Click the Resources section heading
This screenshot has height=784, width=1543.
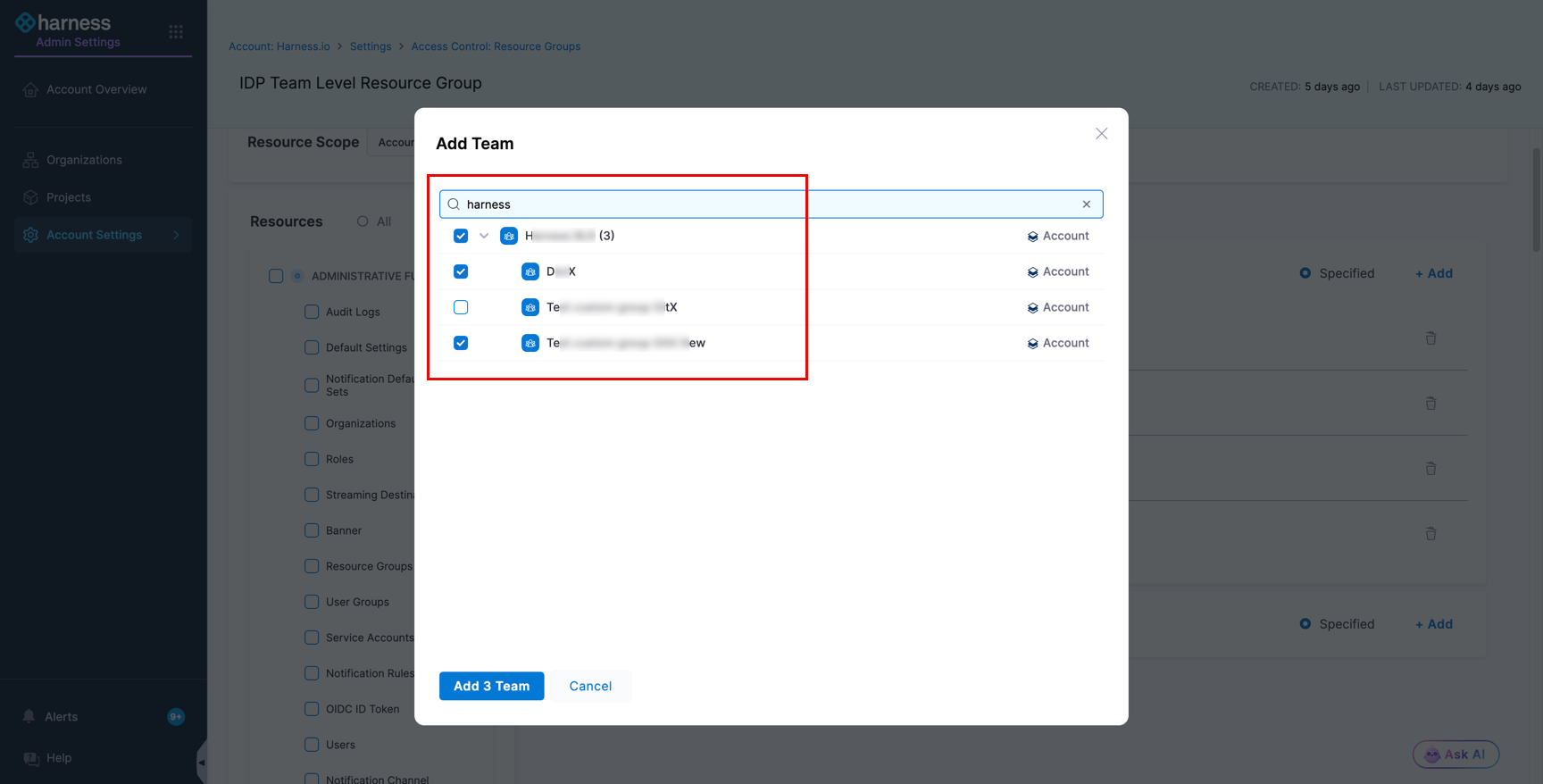287,221
